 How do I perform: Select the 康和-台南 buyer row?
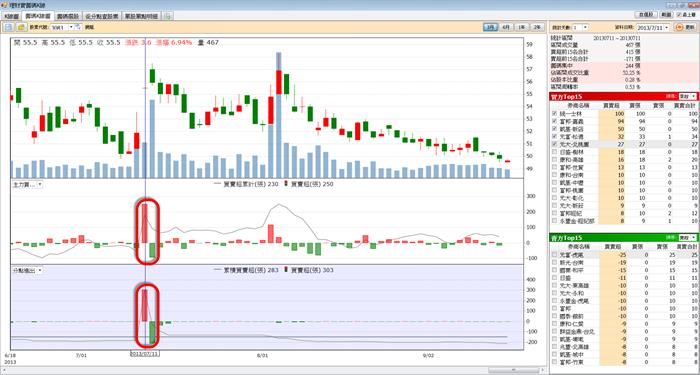[x=624, y=175]
